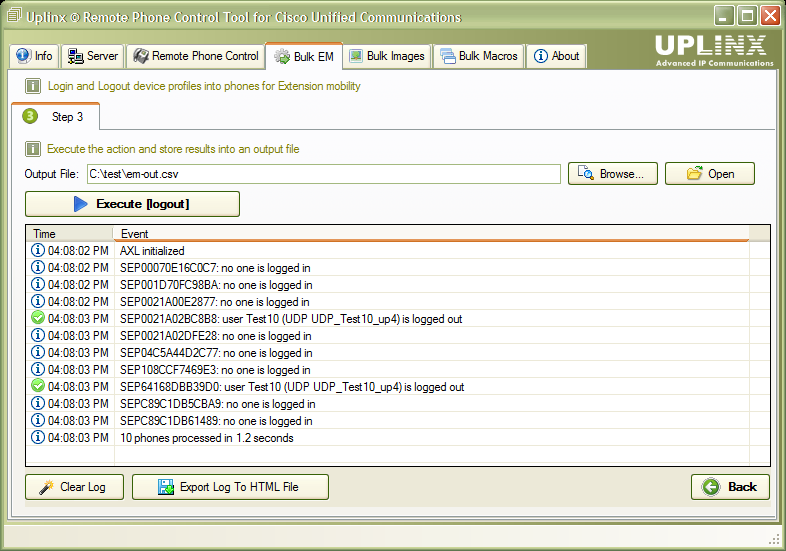
Task: Click the Event column header
Action: click(x=431, y=234)
